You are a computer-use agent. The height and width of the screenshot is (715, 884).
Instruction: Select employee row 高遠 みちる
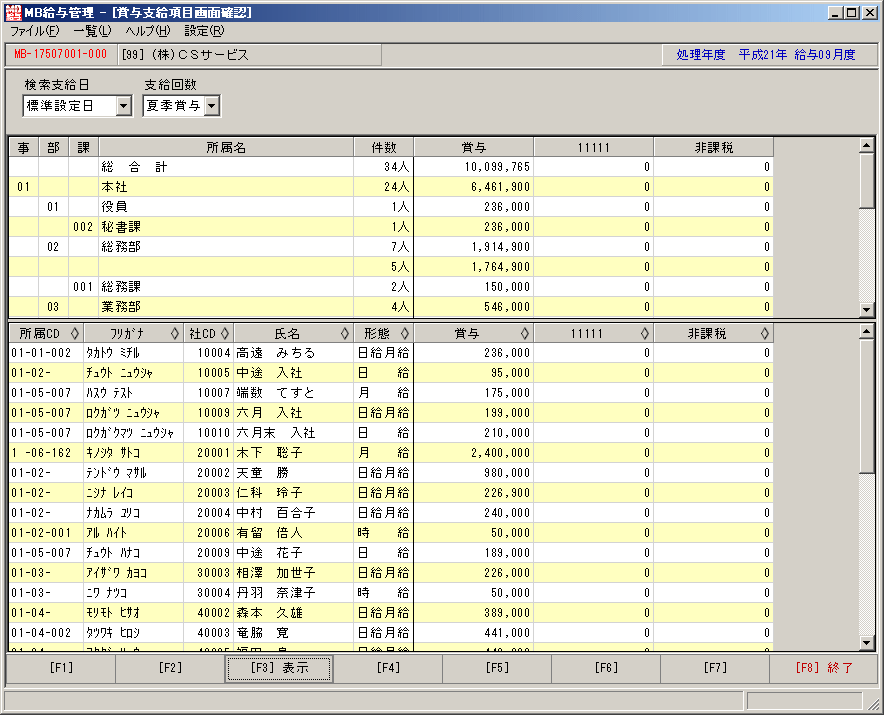(x=391, y=353)
